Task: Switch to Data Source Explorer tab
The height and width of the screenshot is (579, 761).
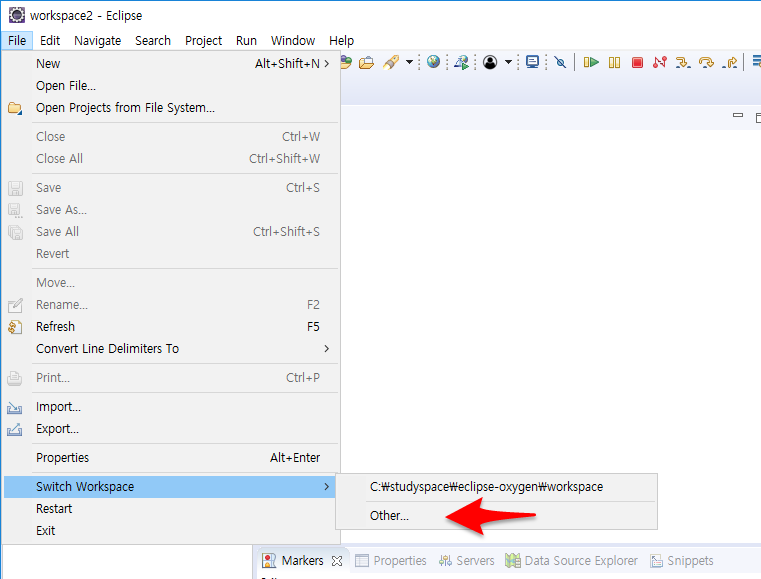Action: point(571,561)
